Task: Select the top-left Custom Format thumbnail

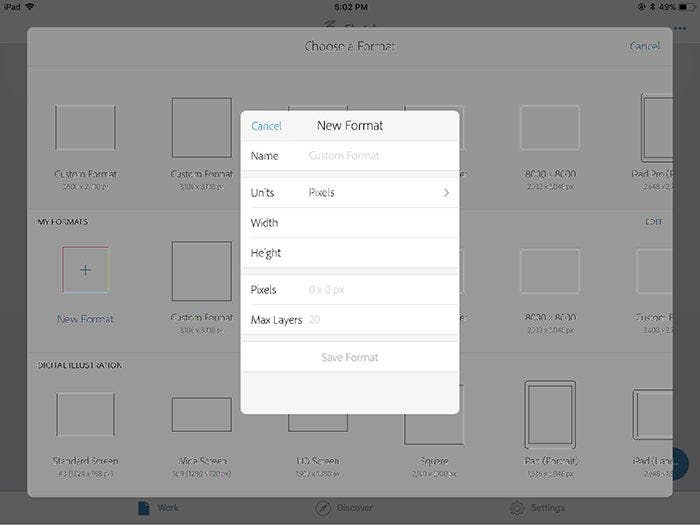Action: [x=85, y=128]
